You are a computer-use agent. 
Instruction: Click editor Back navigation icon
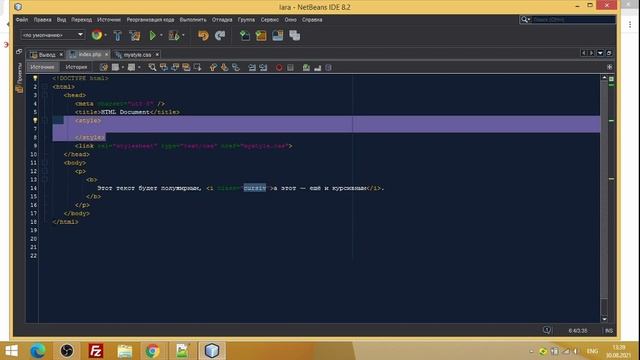tap(116, 67)
